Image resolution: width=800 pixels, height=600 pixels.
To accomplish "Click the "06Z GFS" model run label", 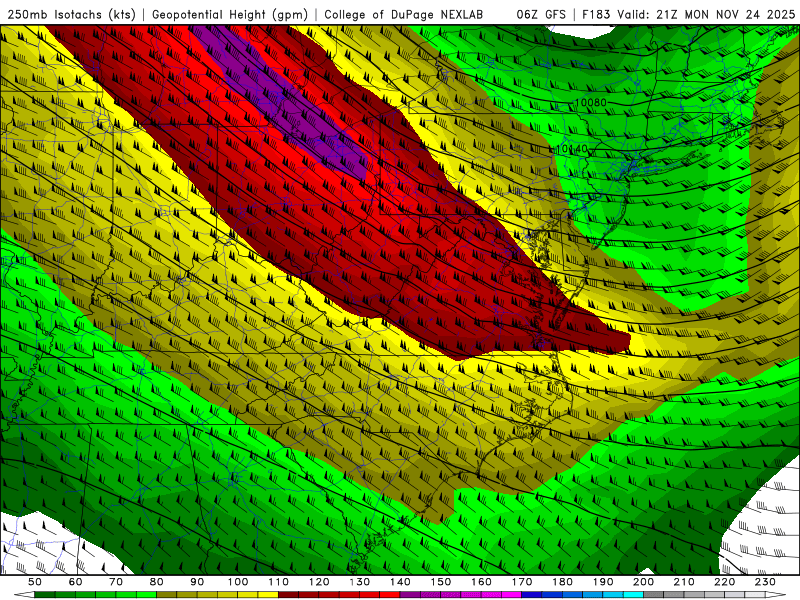I will coord(541,15).
